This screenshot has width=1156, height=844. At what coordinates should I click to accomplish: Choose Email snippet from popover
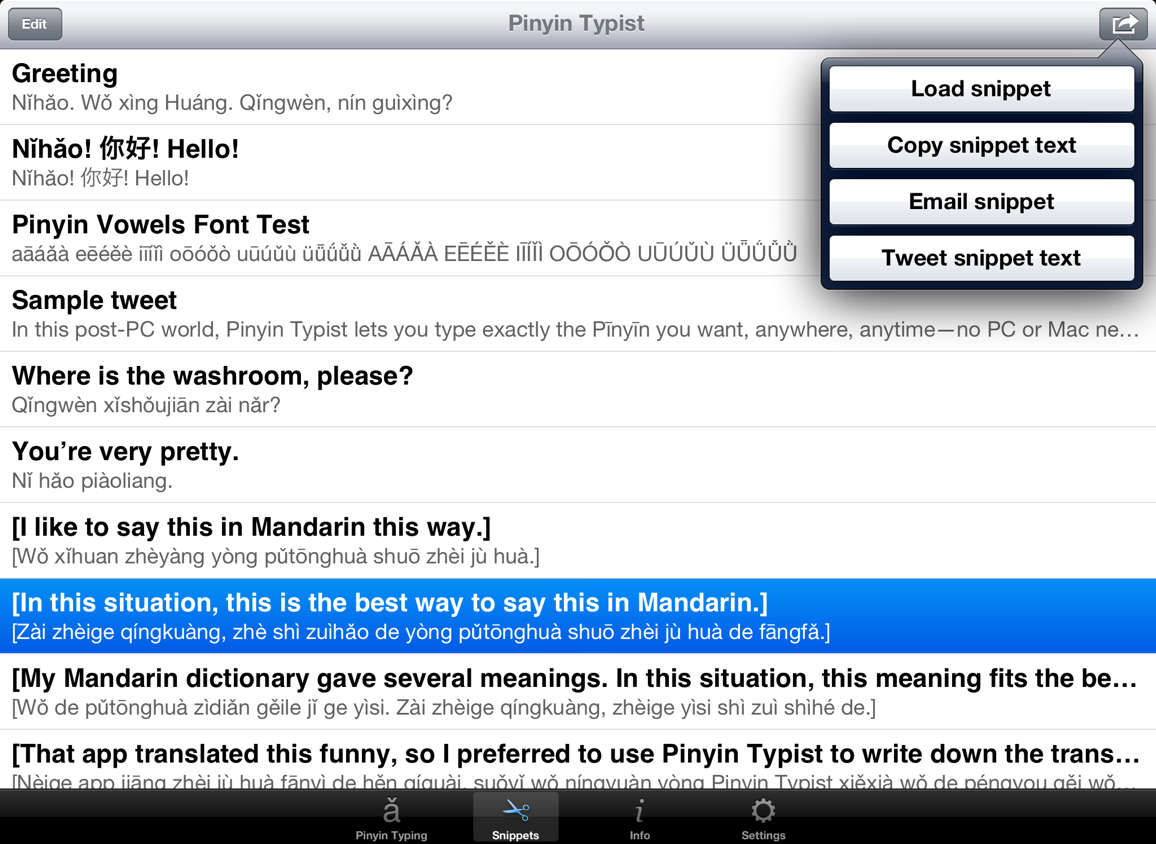(981, 201)
